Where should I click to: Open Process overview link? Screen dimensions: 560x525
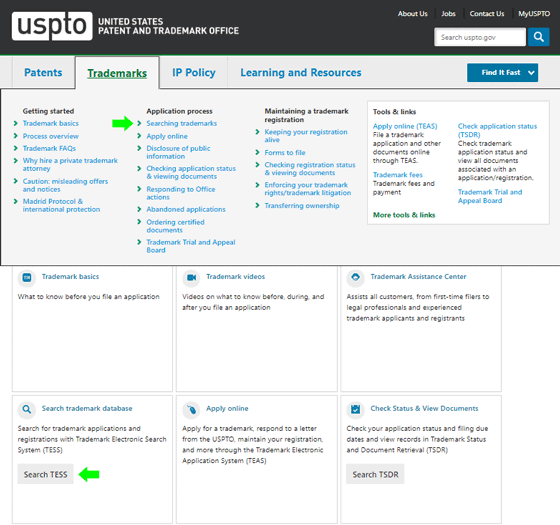(51, 136)
